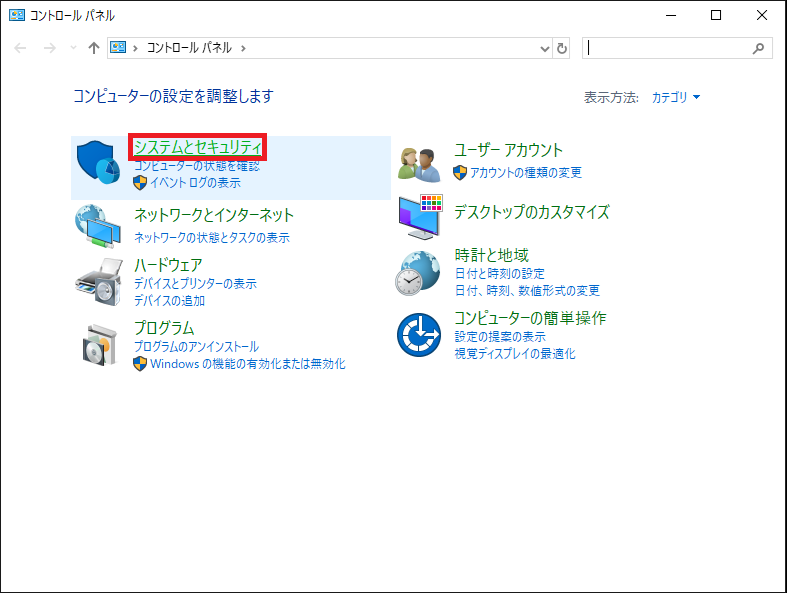Click the refresh button in address bar
The image size is (787, 593).
coord(562,48)
